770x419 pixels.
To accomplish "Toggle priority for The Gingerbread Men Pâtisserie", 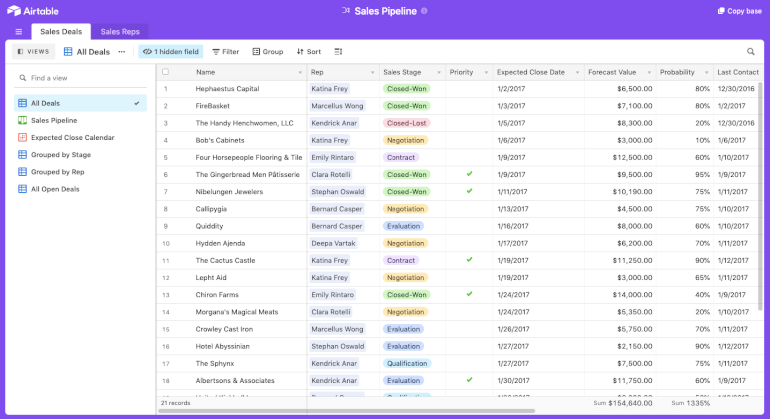I will coord(469,174).
